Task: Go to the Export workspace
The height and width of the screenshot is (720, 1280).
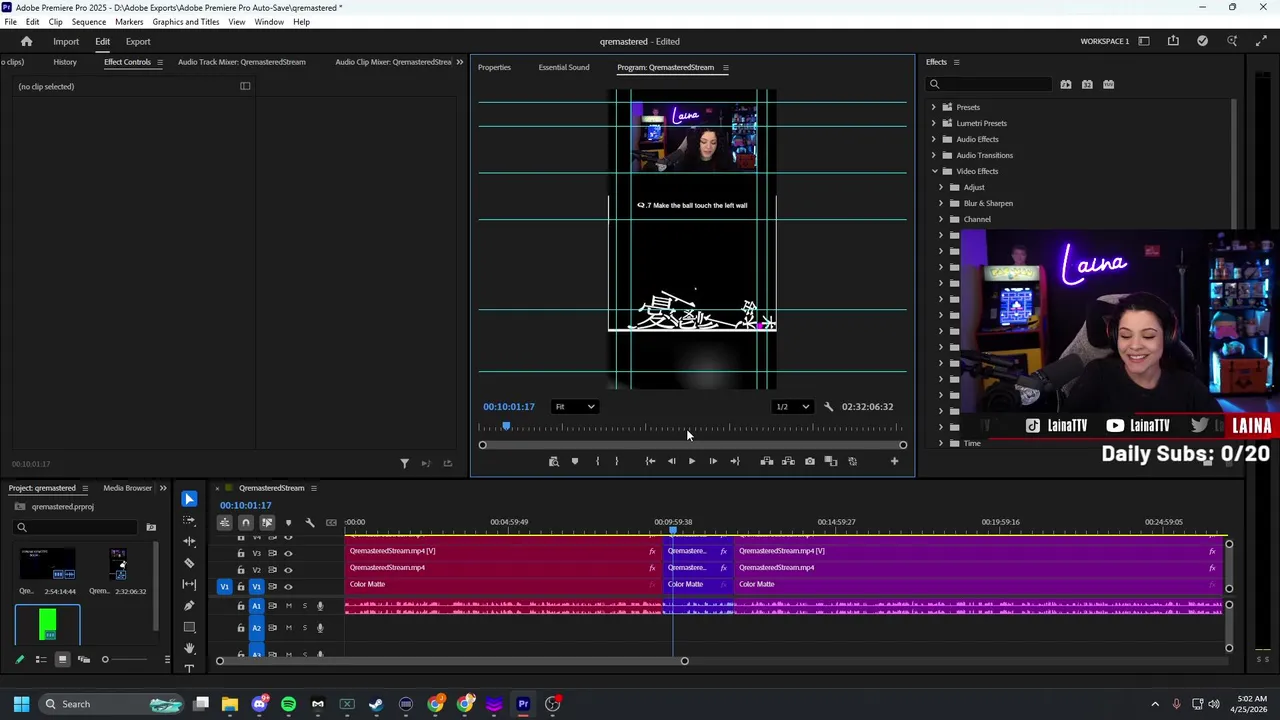Action: (x=138, y=42)
